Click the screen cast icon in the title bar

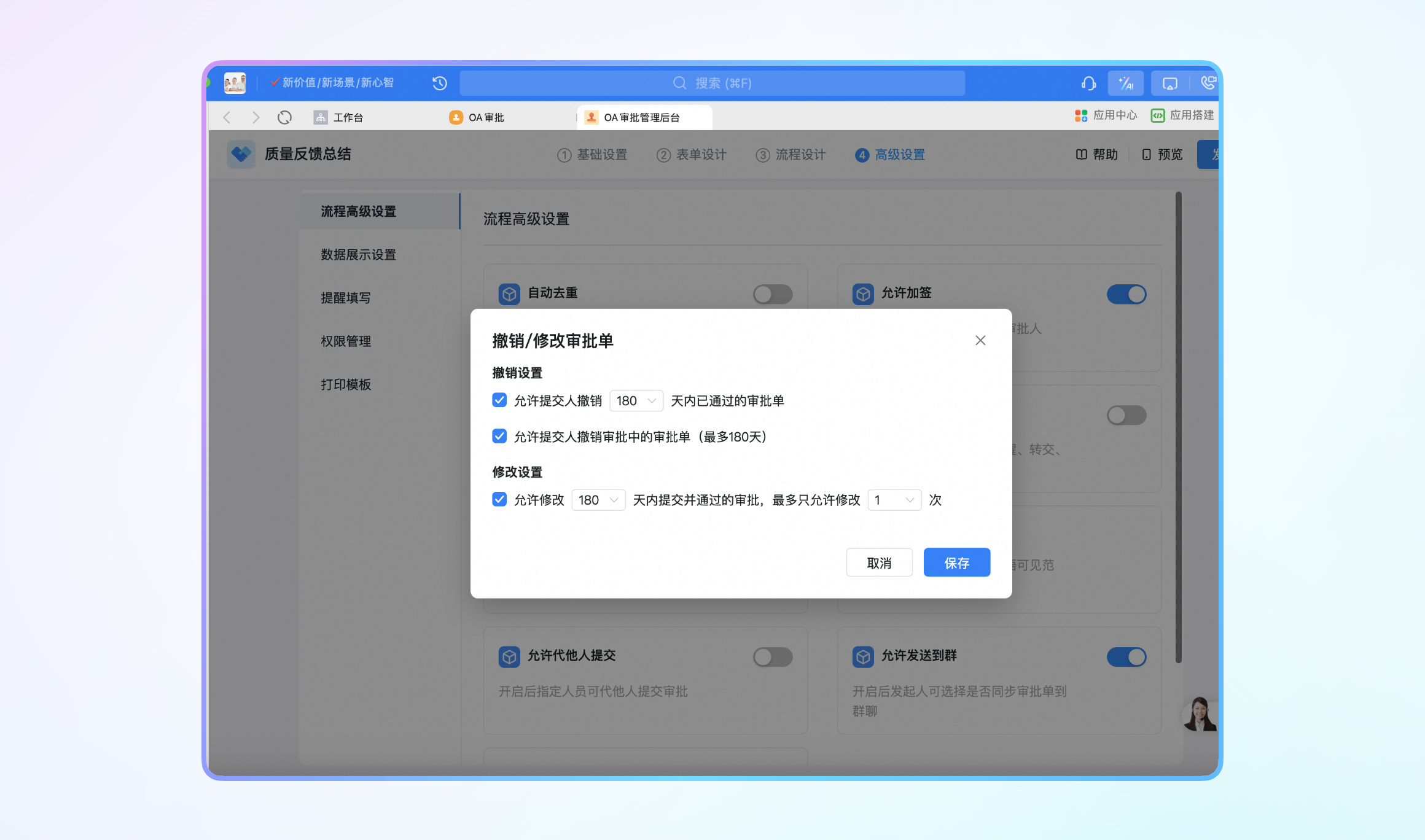[1169, 83]
